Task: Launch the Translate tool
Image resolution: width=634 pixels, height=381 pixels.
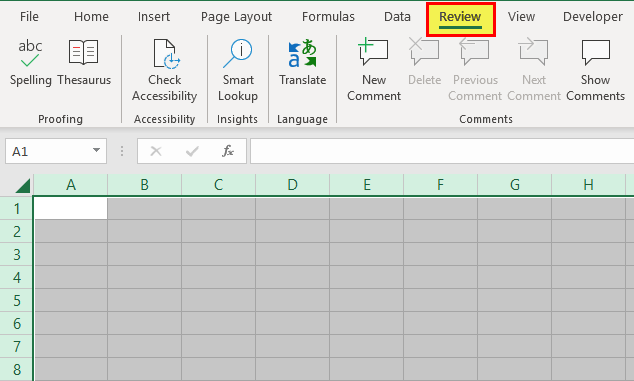Action: click(302, 63)
